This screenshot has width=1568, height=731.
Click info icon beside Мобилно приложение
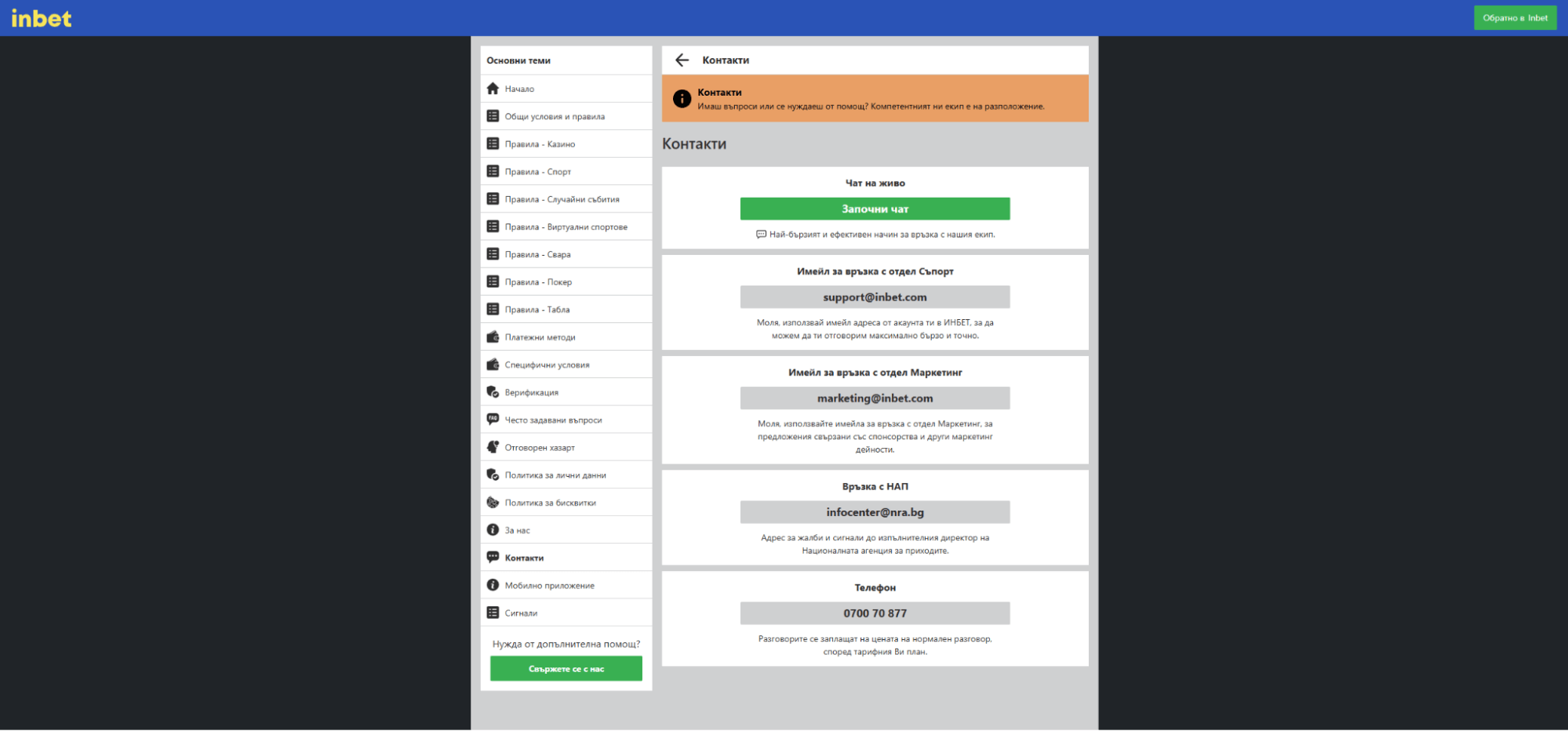coord(493,585)
